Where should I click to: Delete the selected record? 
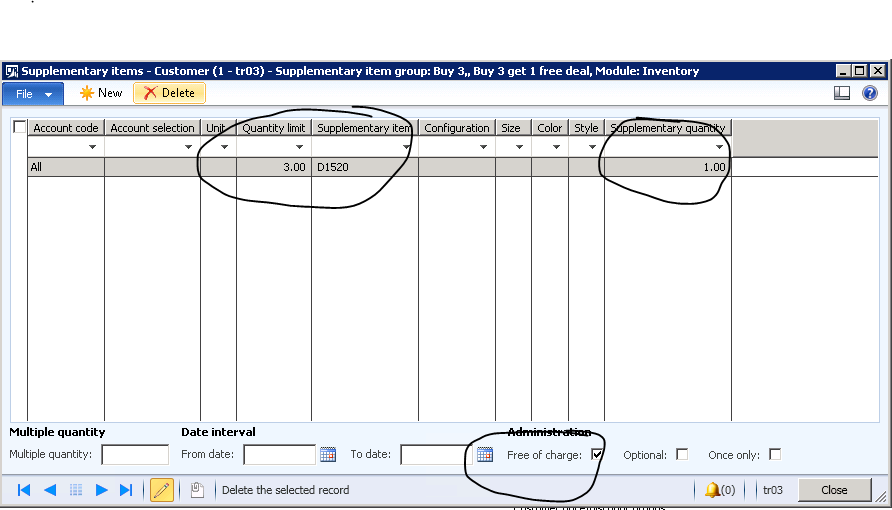[x=169, y=93]
